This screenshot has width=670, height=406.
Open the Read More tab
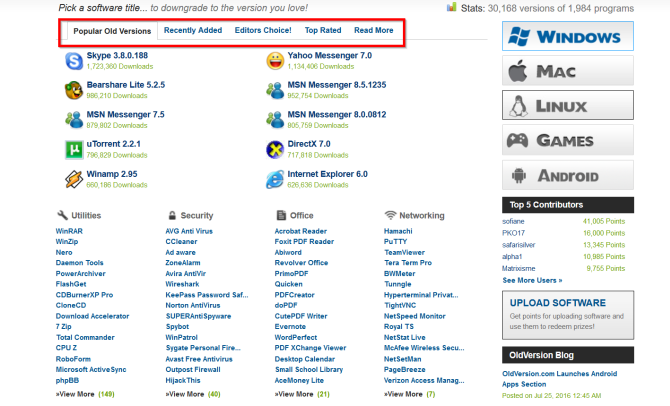[374, 30]
